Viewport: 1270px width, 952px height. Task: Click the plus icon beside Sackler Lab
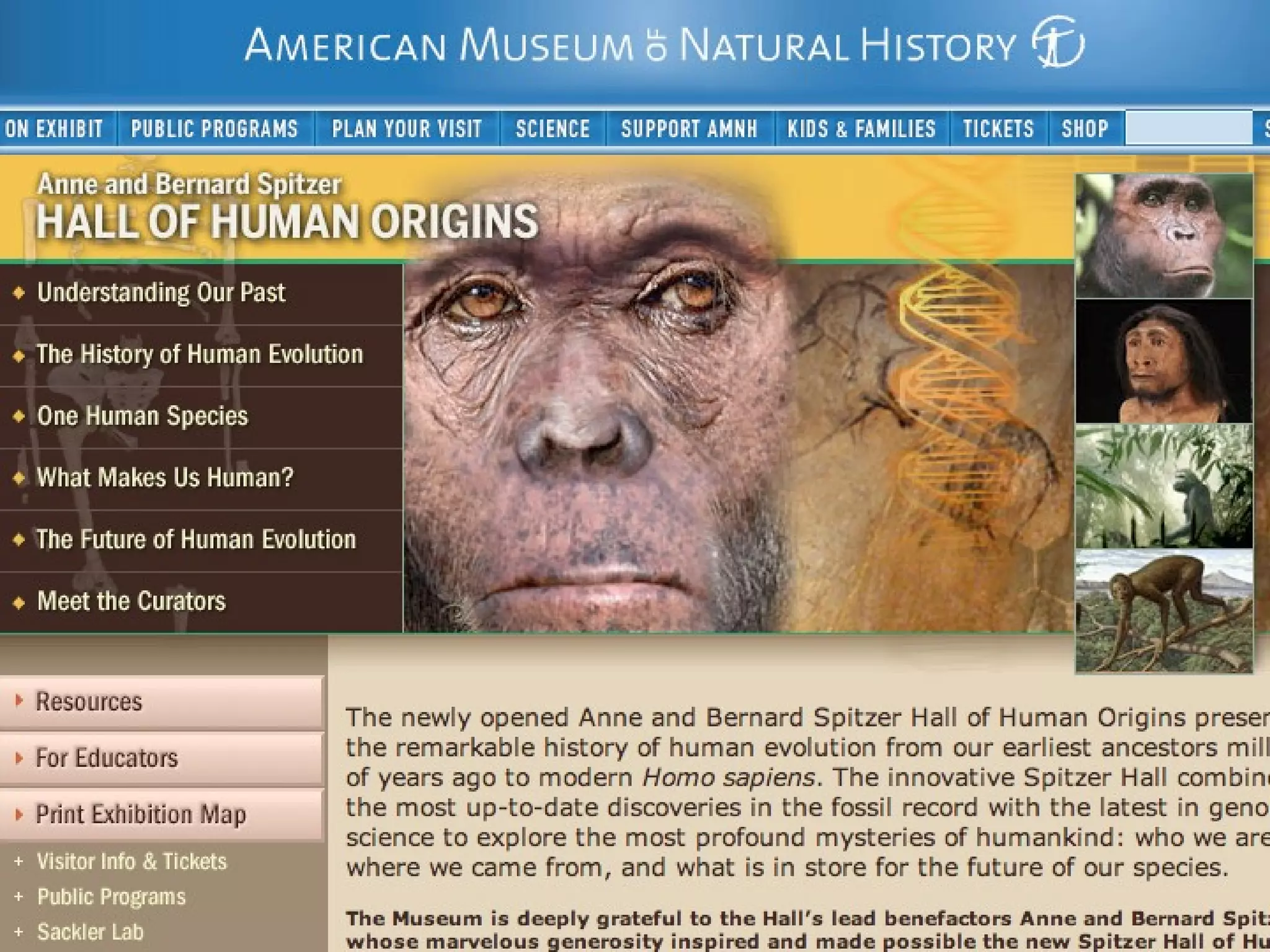pyautogui.click(x=19, y=932)
